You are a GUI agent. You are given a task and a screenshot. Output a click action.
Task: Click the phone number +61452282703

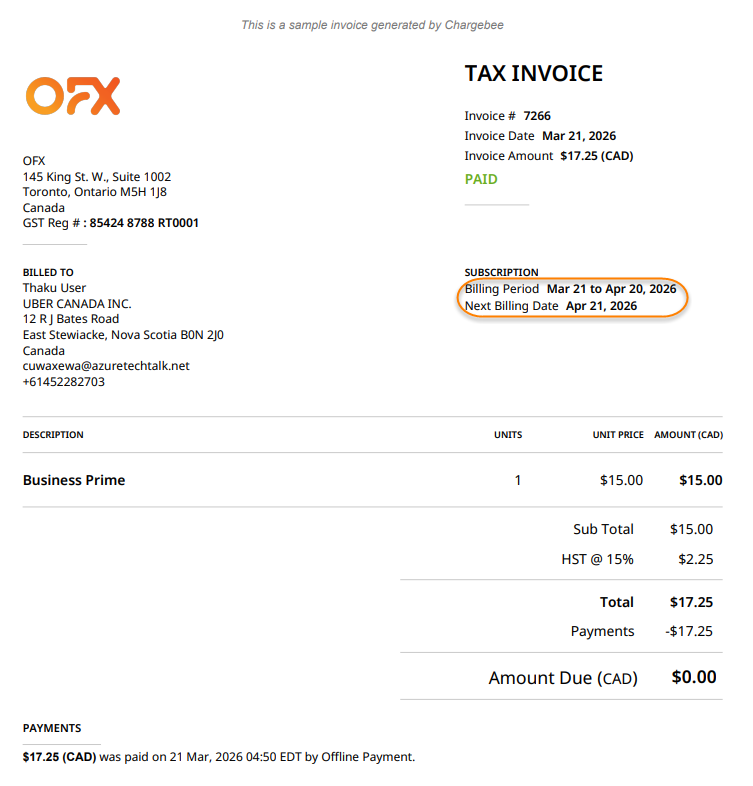click(x=64, y=382)
